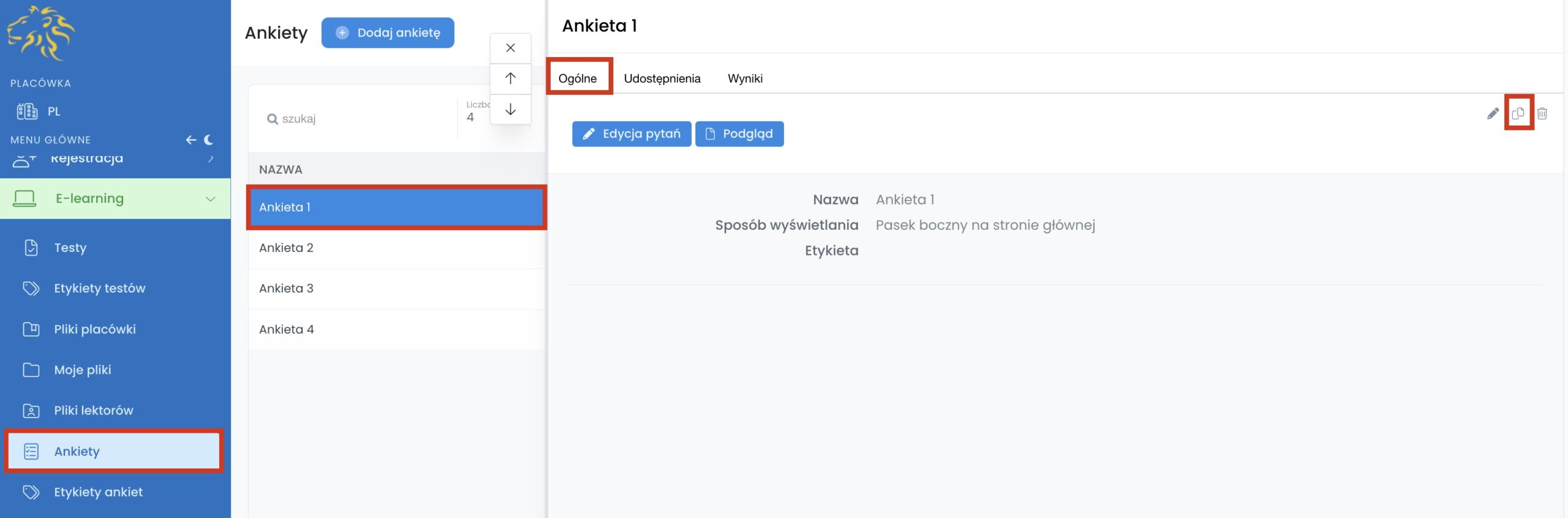Screen dimensions: 1568x518
Task: Click the up arrow navigation button
Action: coord(510,78)
